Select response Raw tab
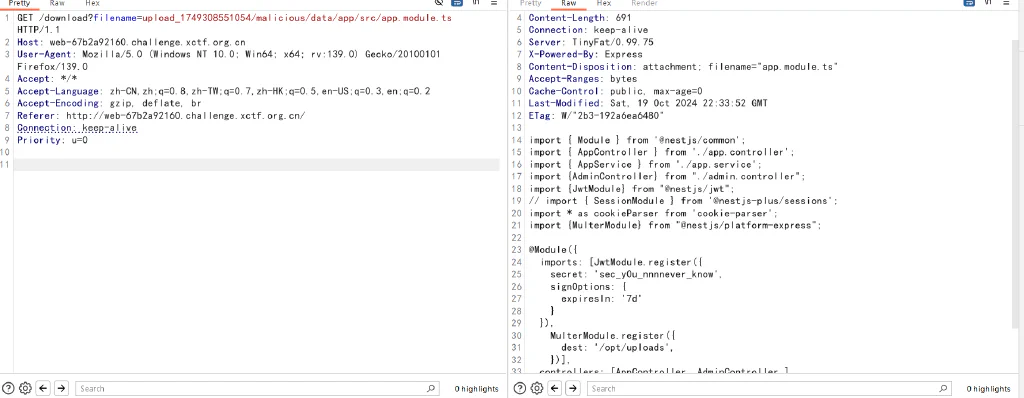This screenshot has width=1024, height=398. (569, 3)
